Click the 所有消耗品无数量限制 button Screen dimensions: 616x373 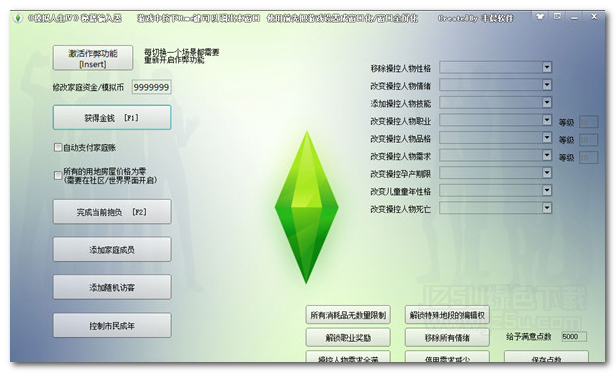[x=348, y=315]
